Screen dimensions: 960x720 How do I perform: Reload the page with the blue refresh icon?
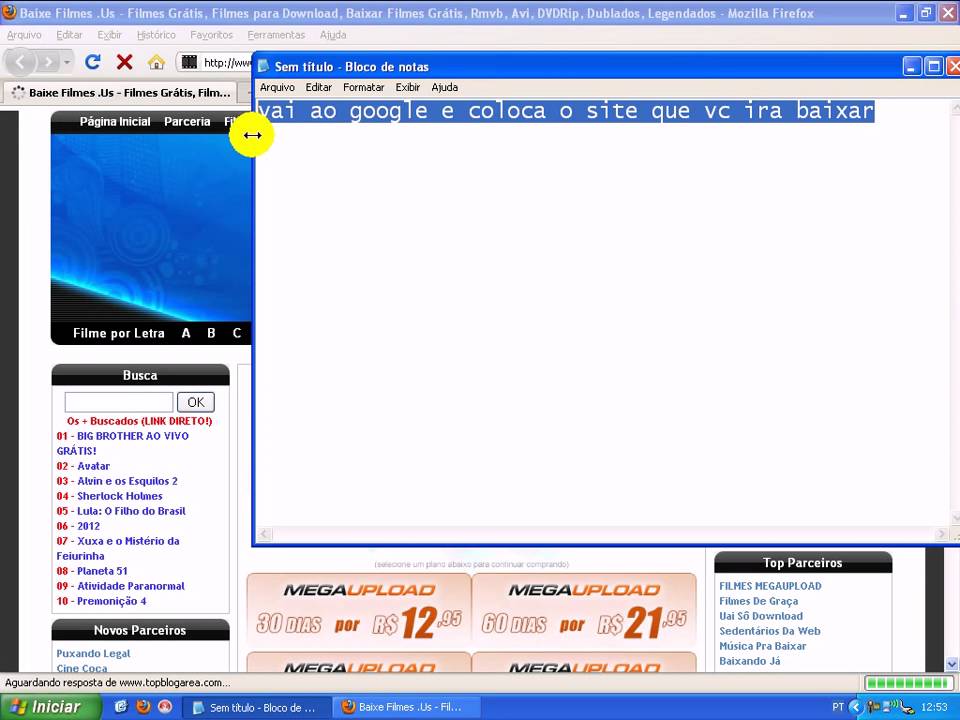92,62
